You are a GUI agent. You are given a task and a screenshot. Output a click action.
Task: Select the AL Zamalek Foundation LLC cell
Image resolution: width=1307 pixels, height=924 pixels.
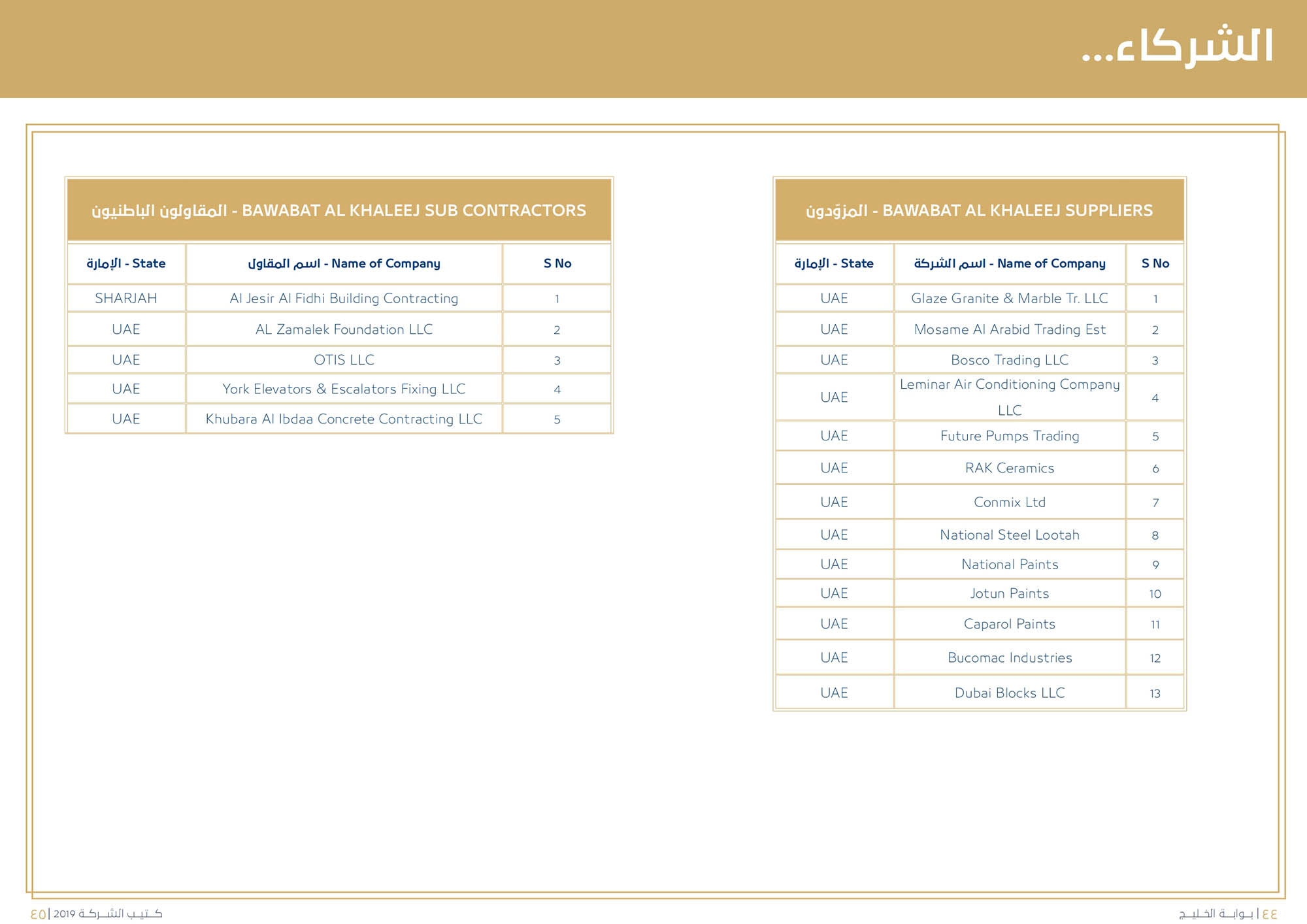coord(344,330)
